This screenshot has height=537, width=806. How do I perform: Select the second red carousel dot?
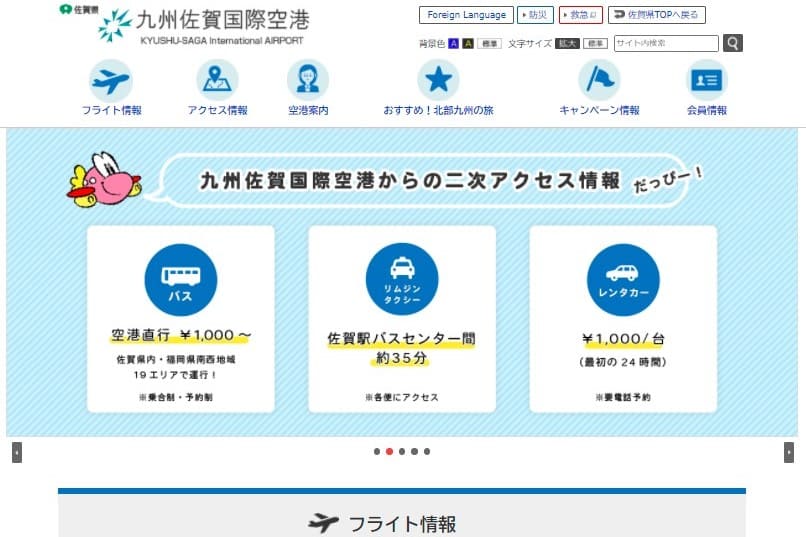pyautogui.click(x=389, y=452)
